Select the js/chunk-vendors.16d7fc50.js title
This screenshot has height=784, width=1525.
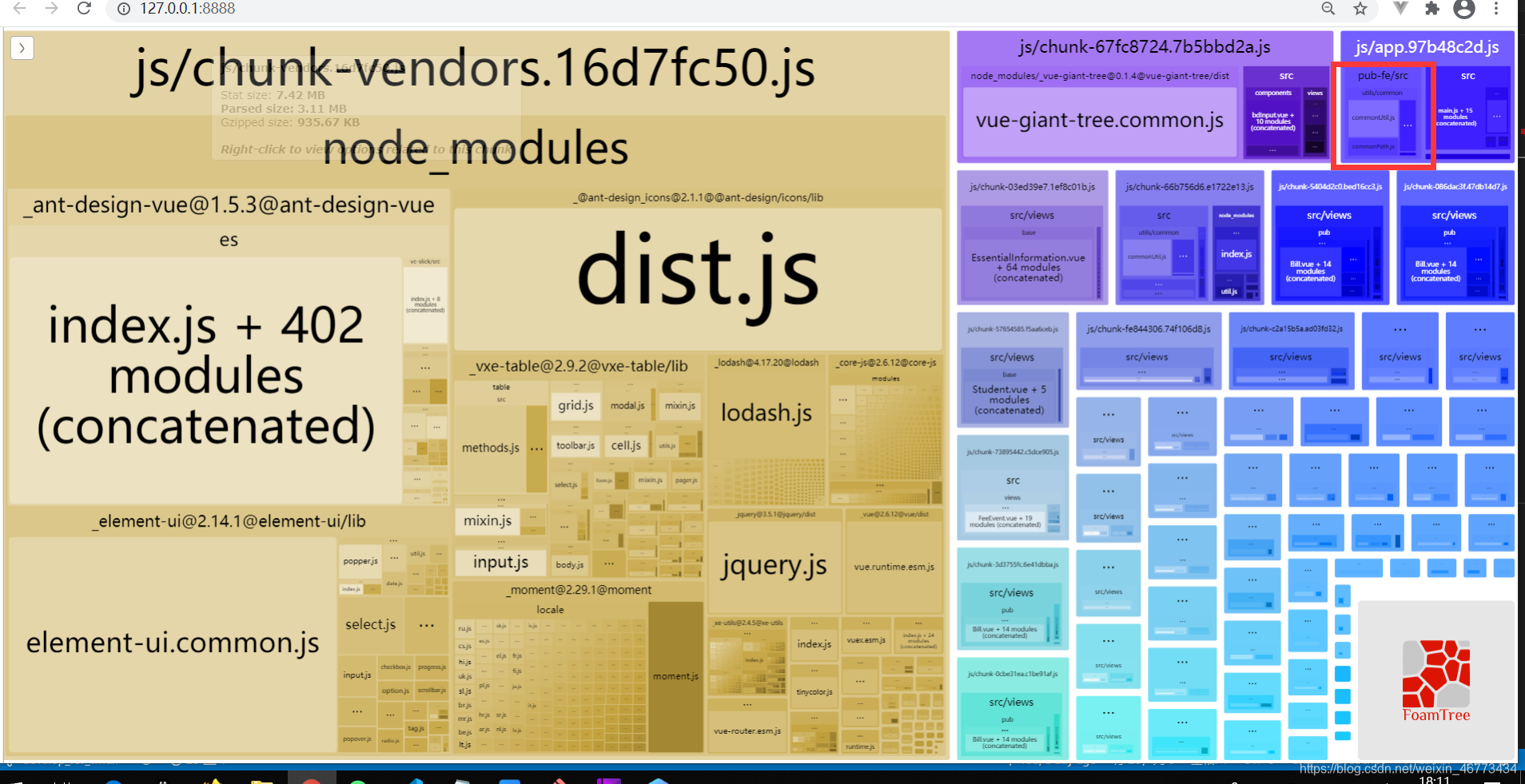click(475, 68)
